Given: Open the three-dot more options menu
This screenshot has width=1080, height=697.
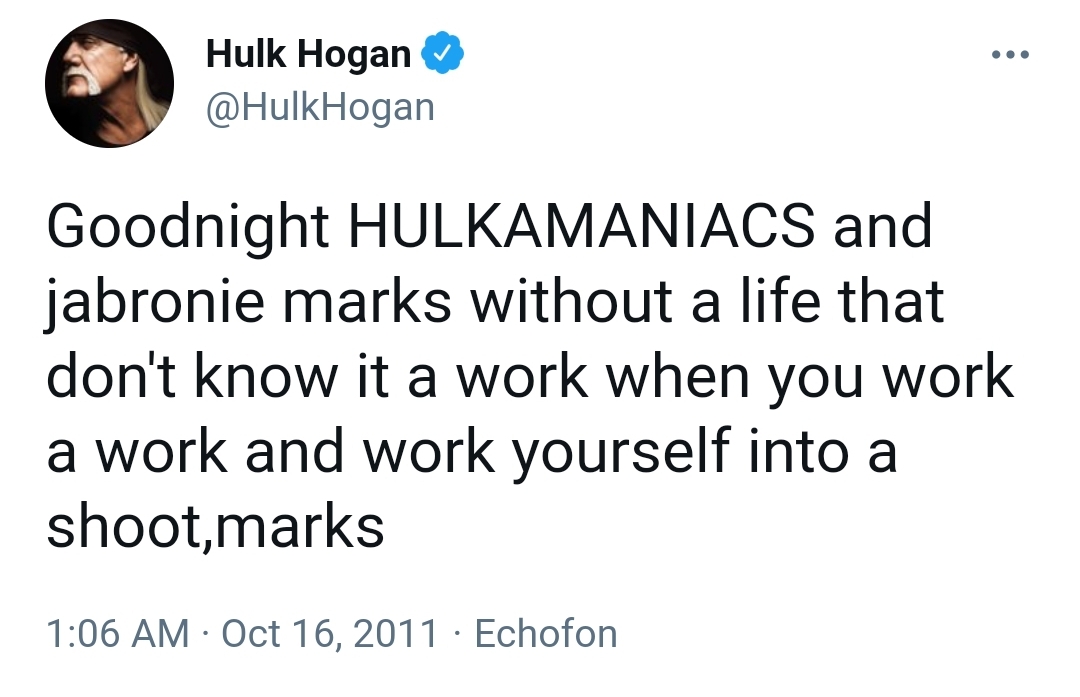Looking at the screenshot, I should [x=1010, y=54].
